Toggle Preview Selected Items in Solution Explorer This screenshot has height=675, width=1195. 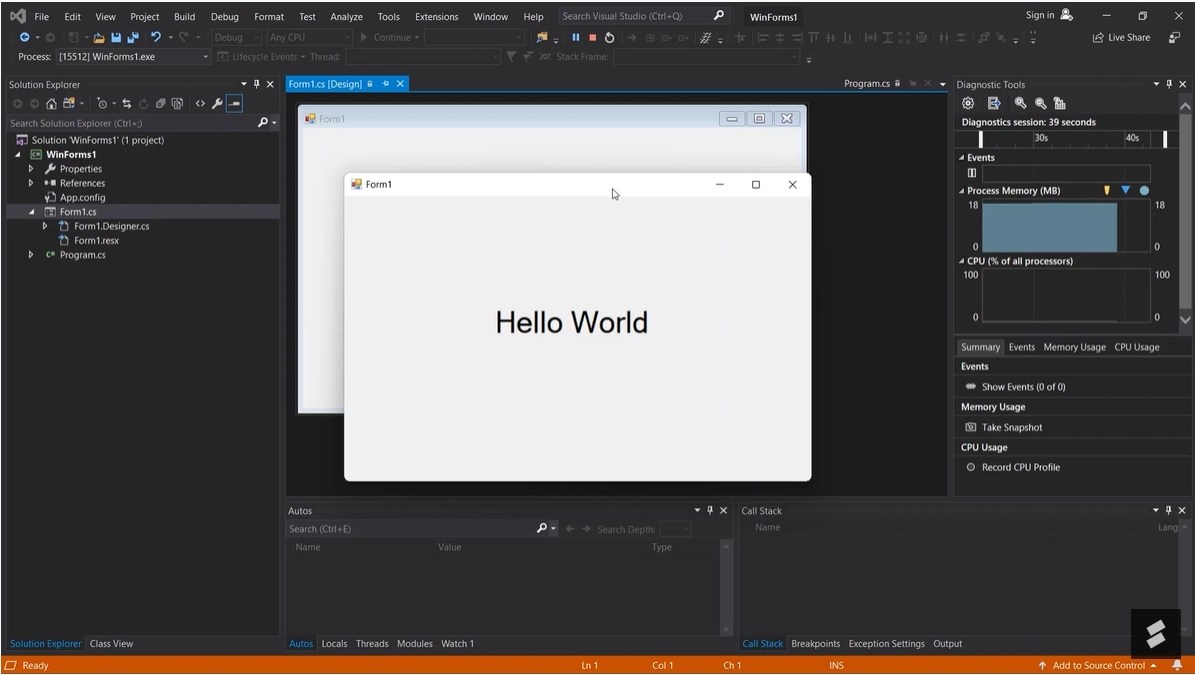tap(234, 103)
